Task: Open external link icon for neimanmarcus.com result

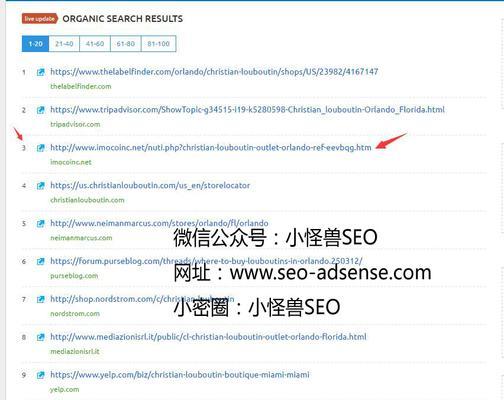Action: (40, 224)
